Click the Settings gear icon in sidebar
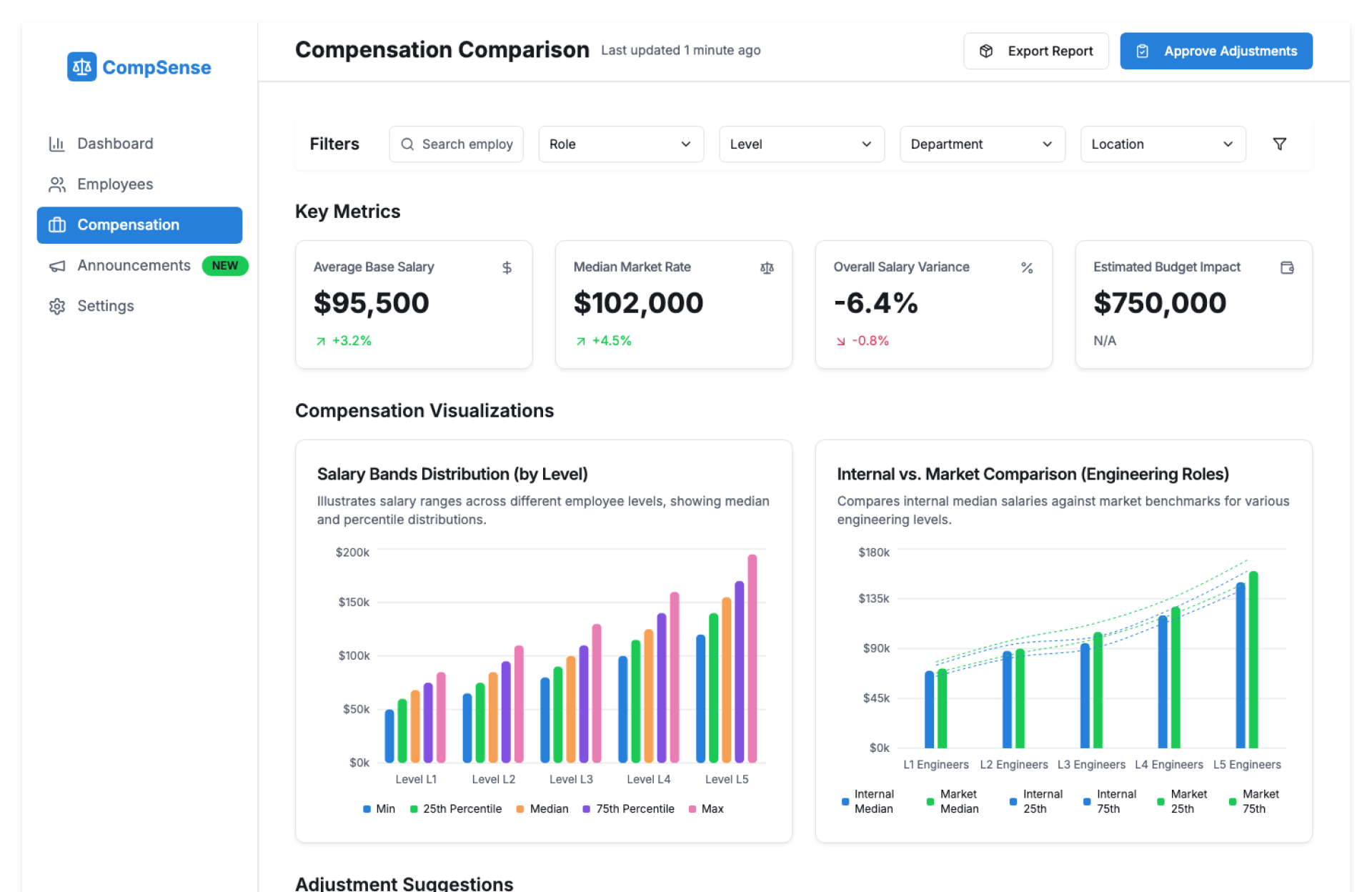The image size is (1372, 892). click(x=57, y=306)
